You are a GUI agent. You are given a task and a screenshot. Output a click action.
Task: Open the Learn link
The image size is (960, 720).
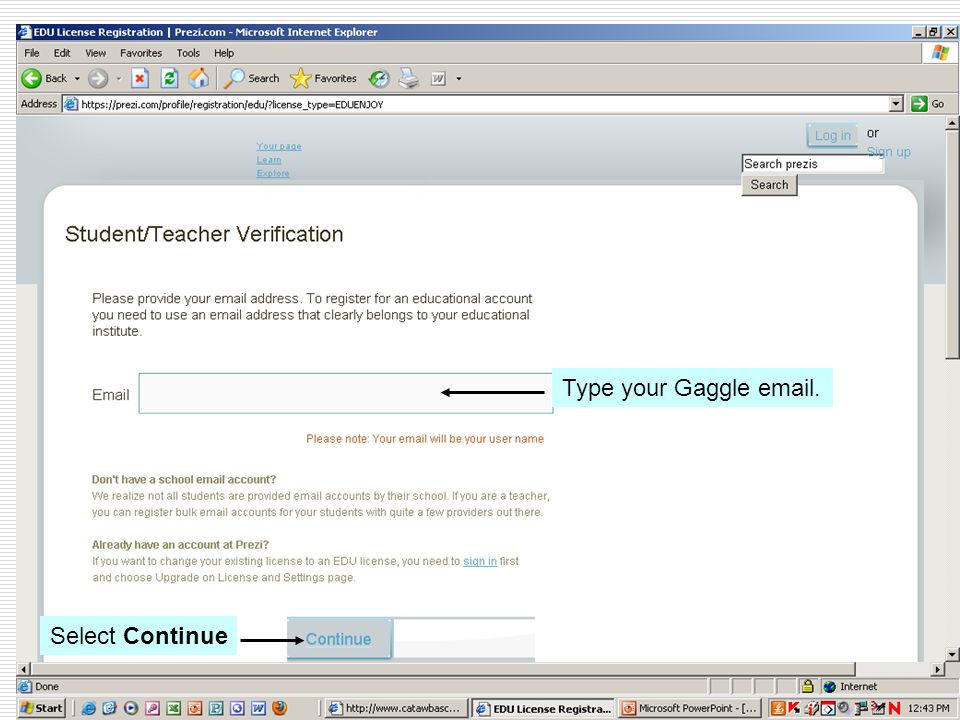click(269, 160)
